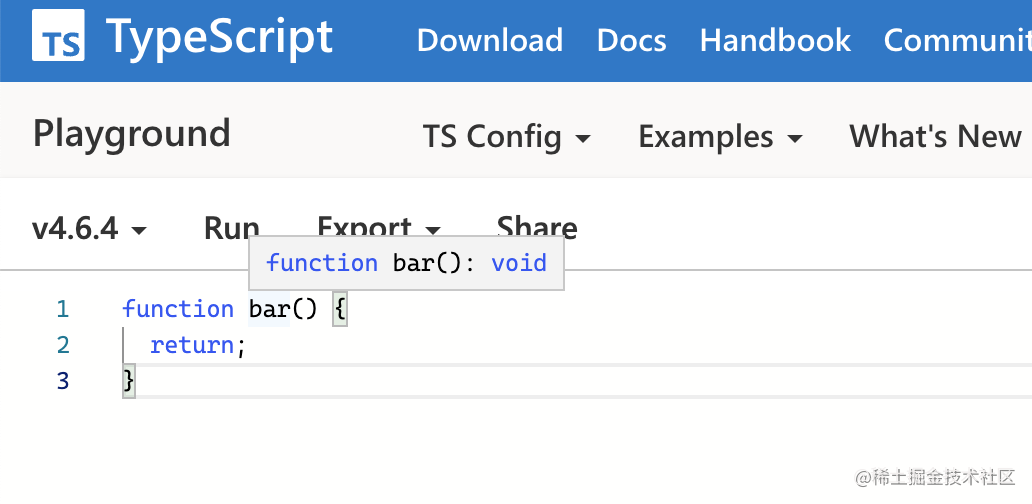The width and height of the screenshot is (1032, 504).
Task: Click line number 1 in the gutter
Action: click(x=63, y=309)
